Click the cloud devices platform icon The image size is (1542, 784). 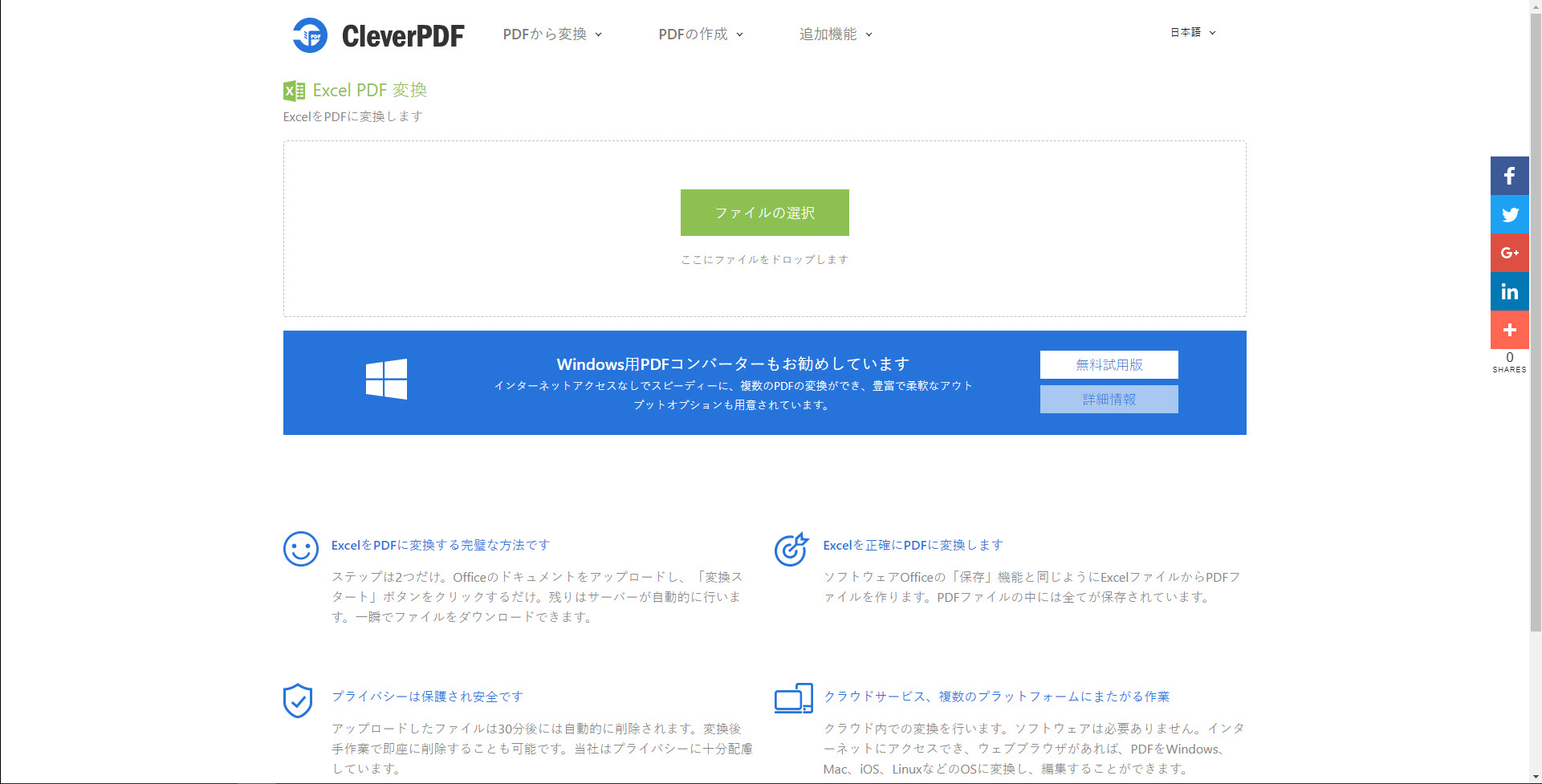pos(794,698)
